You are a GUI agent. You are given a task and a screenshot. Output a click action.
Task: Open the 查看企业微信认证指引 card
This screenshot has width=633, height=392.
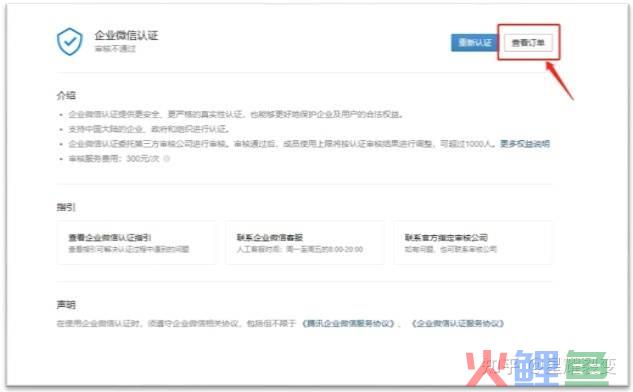[x=136, y=243]
